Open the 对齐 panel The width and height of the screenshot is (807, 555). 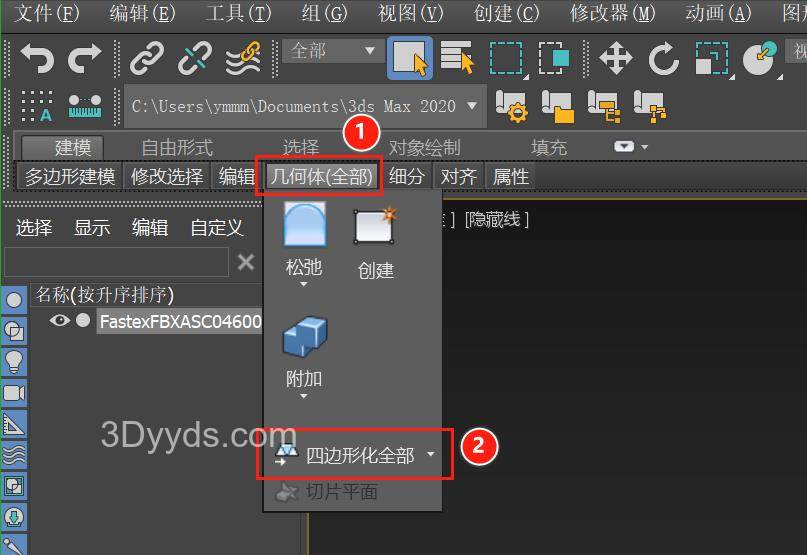click(459, 177)
